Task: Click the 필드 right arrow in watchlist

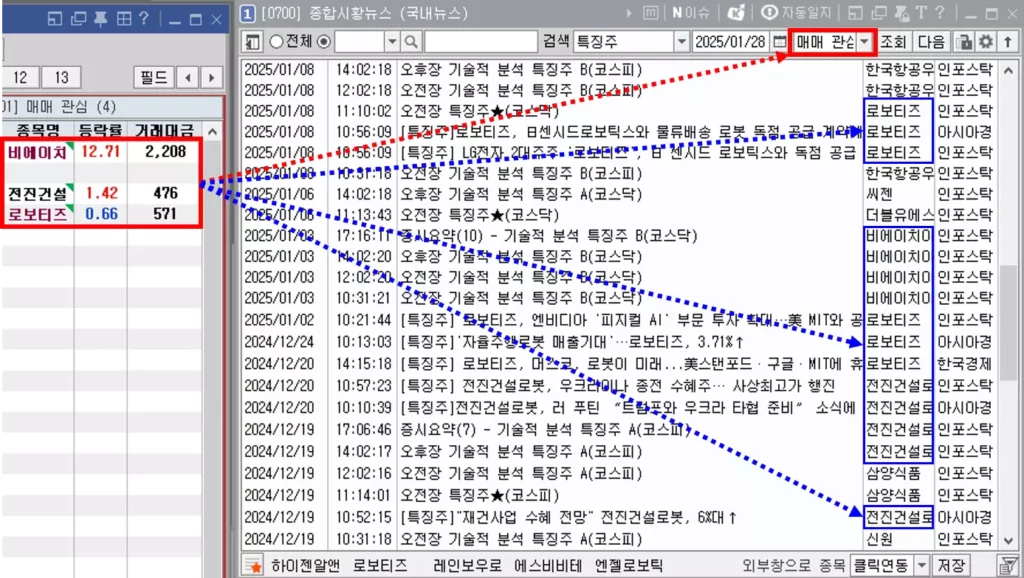Action: [211, 78]
